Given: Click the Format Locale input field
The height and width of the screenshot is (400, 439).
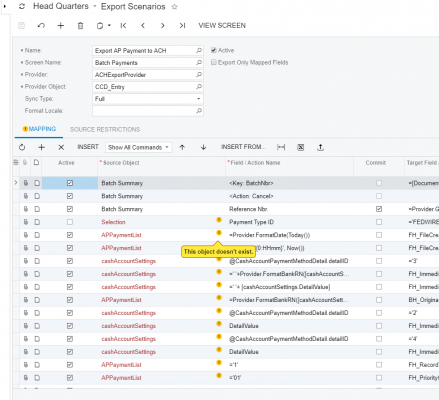Looking at the screenshot, I should tap(148, 111).
